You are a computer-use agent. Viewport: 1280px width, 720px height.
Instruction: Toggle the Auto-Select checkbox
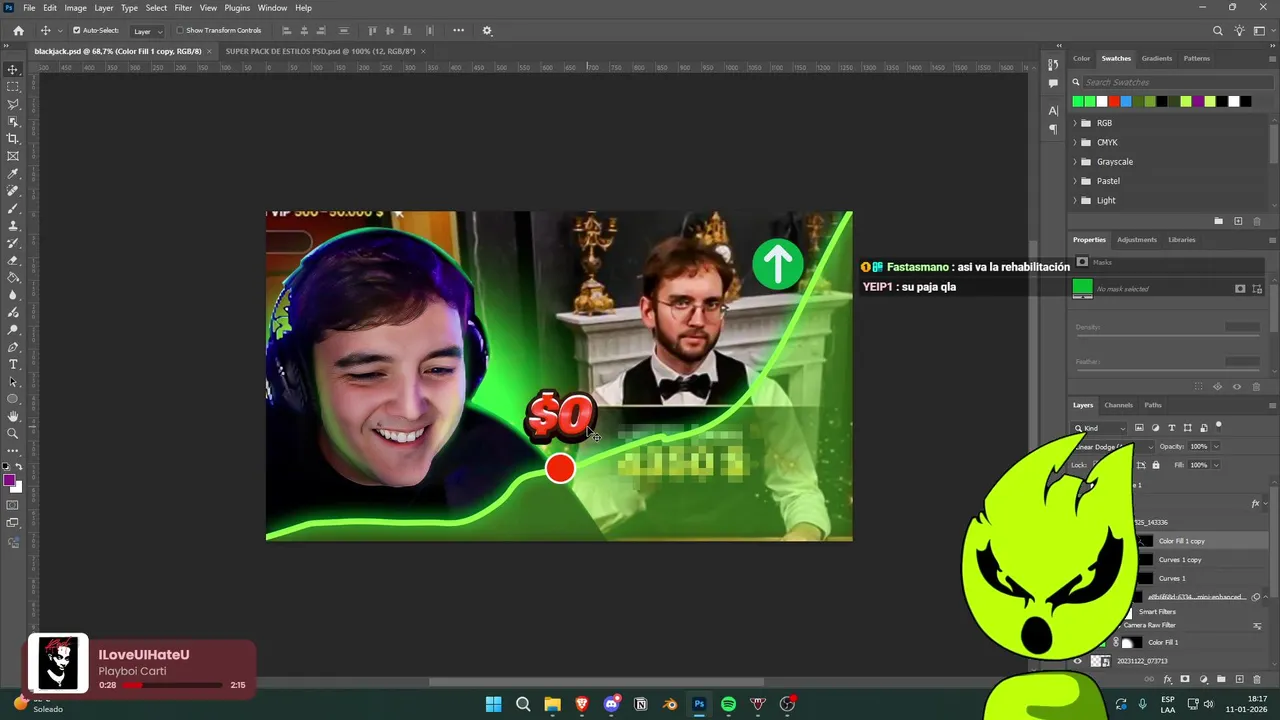click(x=76, y=31)
